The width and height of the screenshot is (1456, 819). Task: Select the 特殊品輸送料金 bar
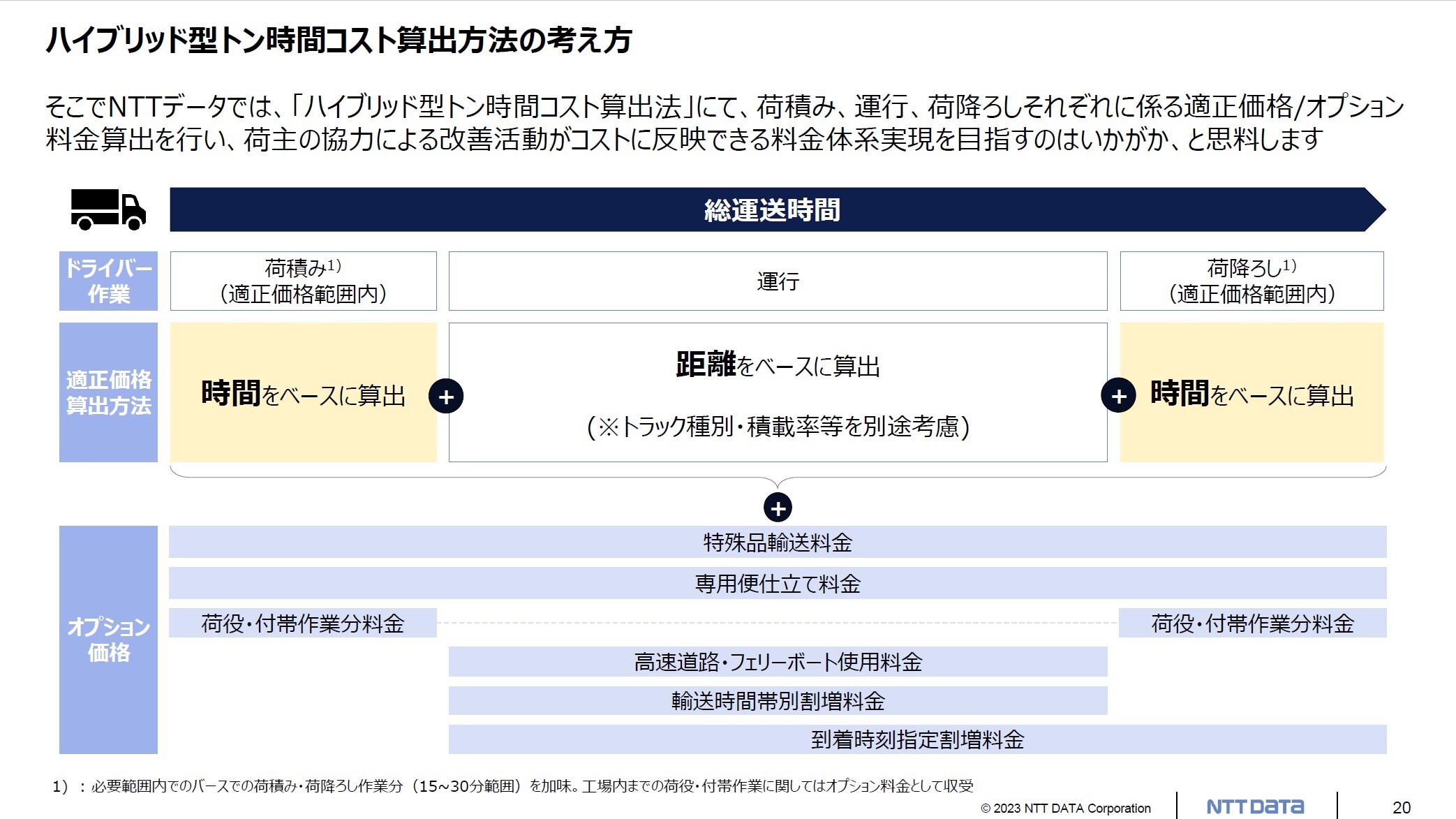[778, 542]
